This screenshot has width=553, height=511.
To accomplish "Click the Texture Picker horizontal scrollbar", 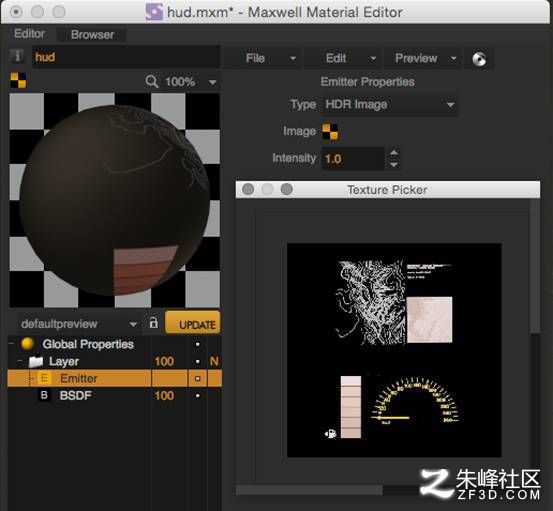I will (309, 490).
